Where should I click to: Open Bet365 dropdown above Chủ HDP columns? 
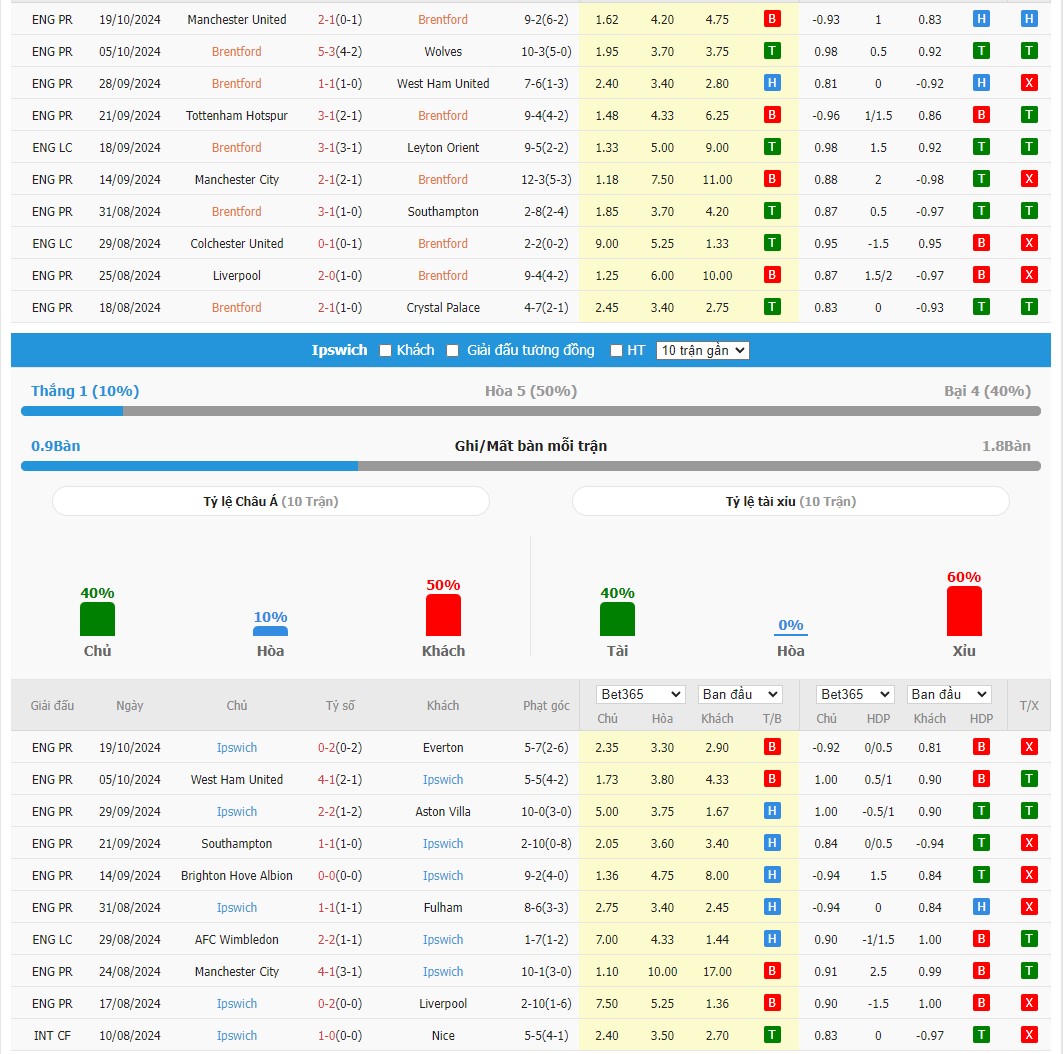click(855, 694)
